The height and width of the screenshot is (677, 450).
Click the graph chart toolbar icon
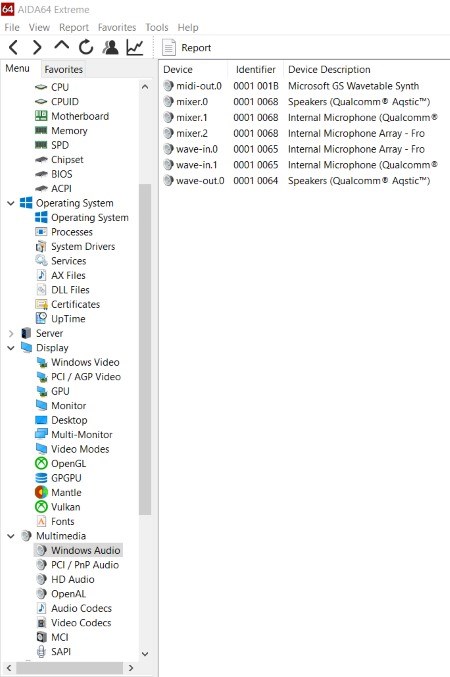135,47
